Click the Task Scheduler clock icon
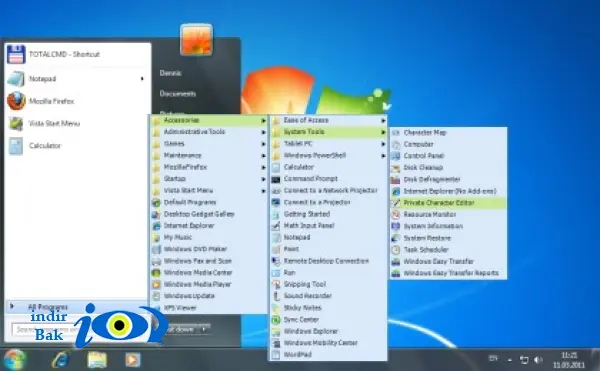This screenshot has width=600, height=371. tap(396, 250)
